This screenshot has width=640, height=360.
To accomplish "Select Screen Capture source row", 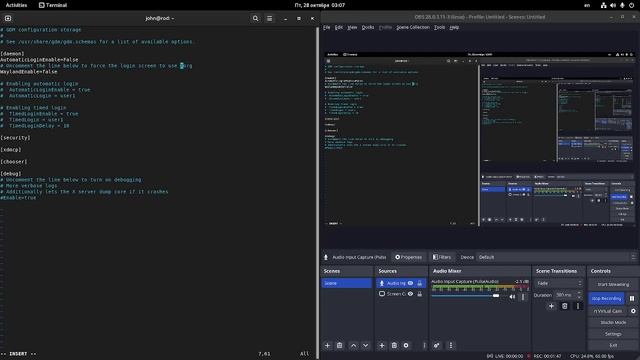I will click(401, 294).
